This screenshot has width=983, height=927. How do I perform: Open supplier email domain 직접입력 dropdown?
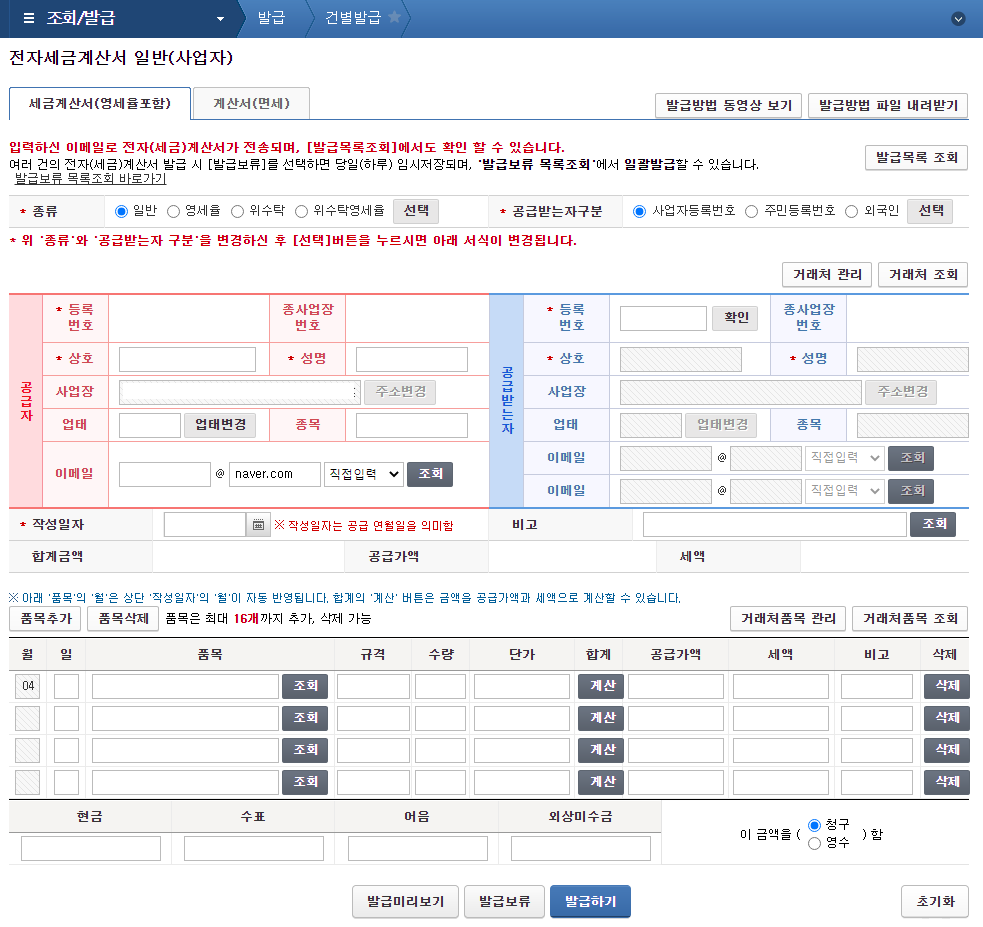coord(364,474)
